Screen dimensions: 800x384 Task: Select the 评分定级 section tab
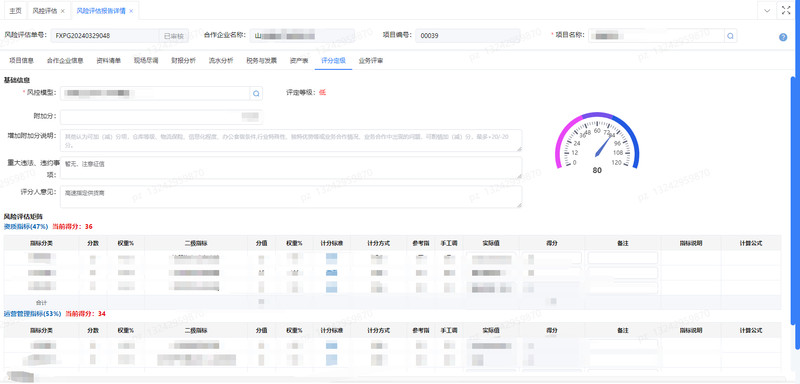click(334, 60)
